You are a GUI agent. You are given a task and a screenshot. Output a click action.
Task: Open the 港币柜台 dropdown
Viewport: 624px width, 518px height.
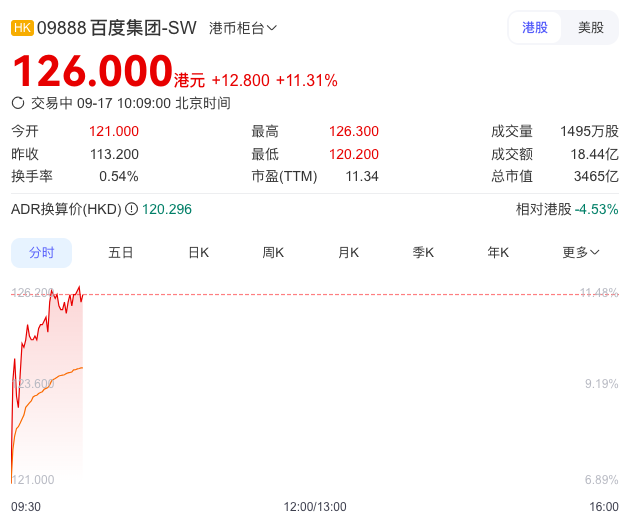(x=243, y=28)
